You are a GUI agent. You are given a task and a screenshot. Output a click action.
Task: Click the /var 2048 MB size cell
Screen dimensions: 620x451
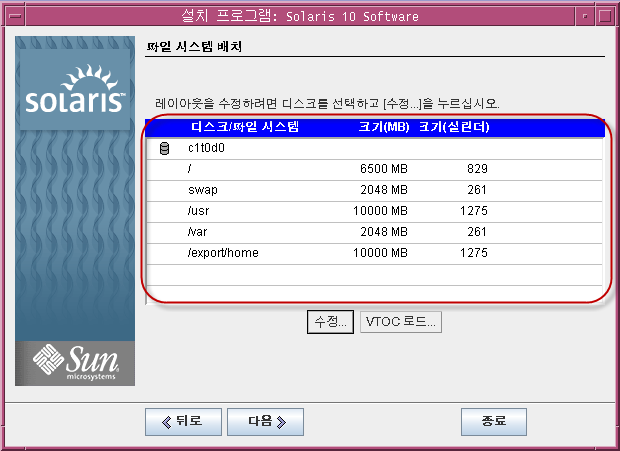[384, 232]
